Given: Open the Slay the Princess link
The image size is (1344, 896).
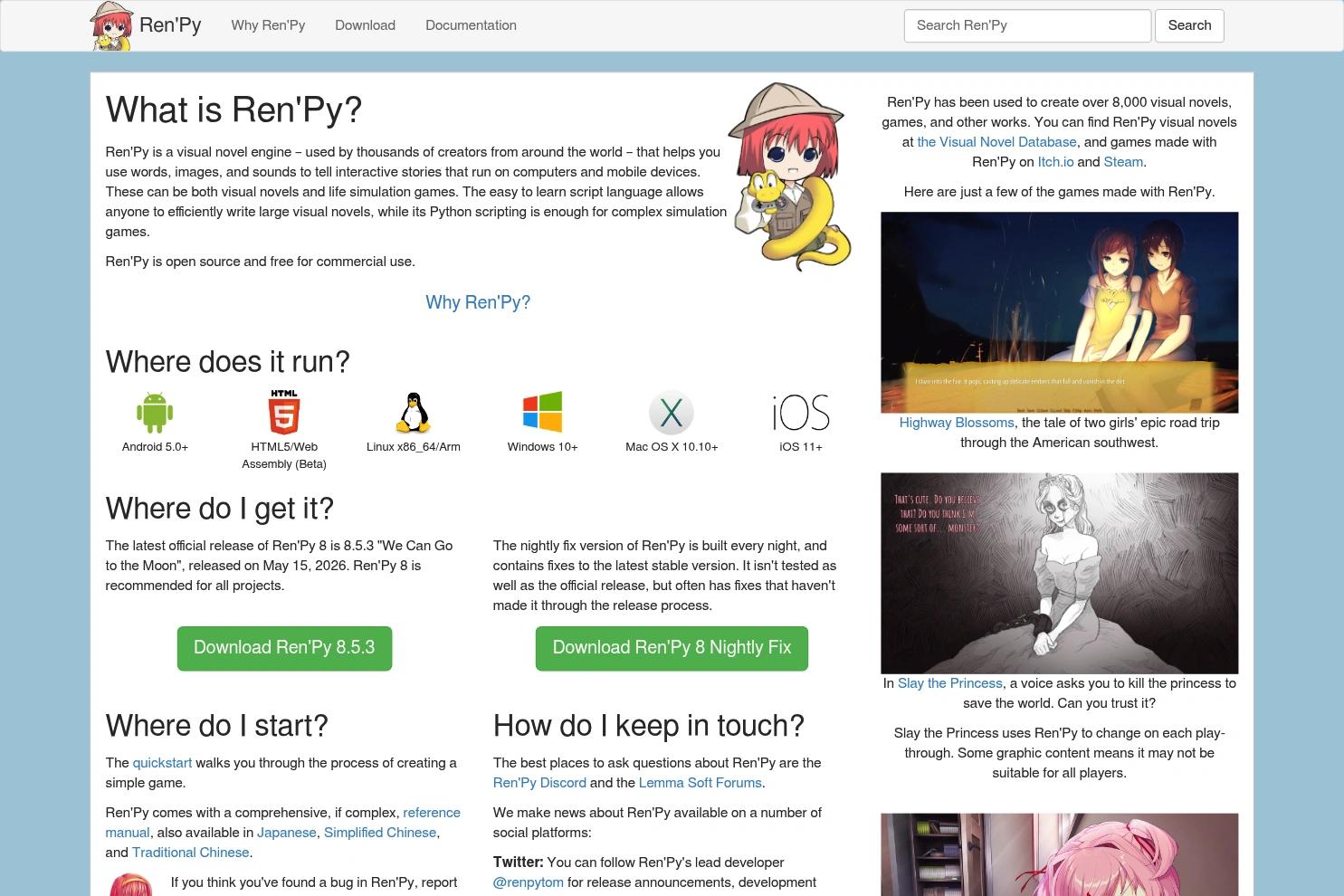Looking at the screenshot, I should (949, 683).
